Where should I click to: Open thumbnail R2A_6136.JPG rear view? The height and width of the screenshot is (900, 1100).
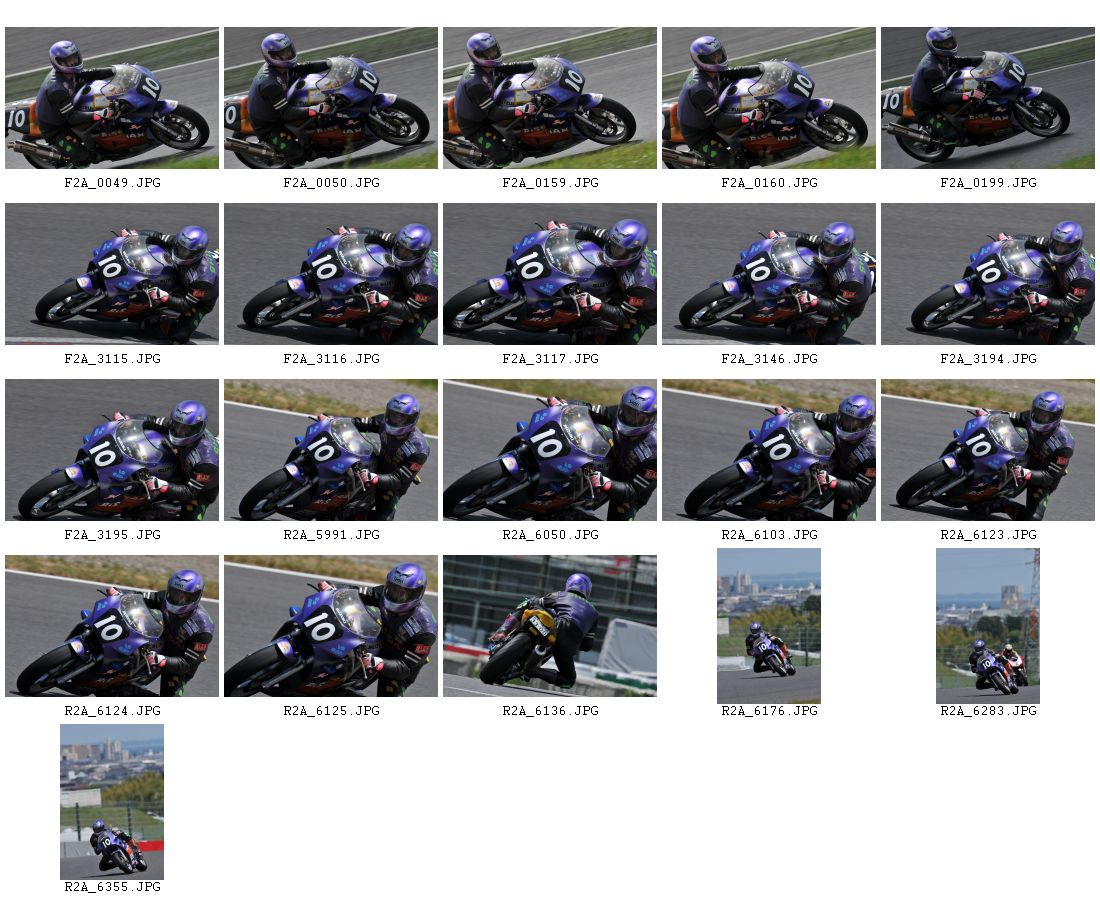549,626
